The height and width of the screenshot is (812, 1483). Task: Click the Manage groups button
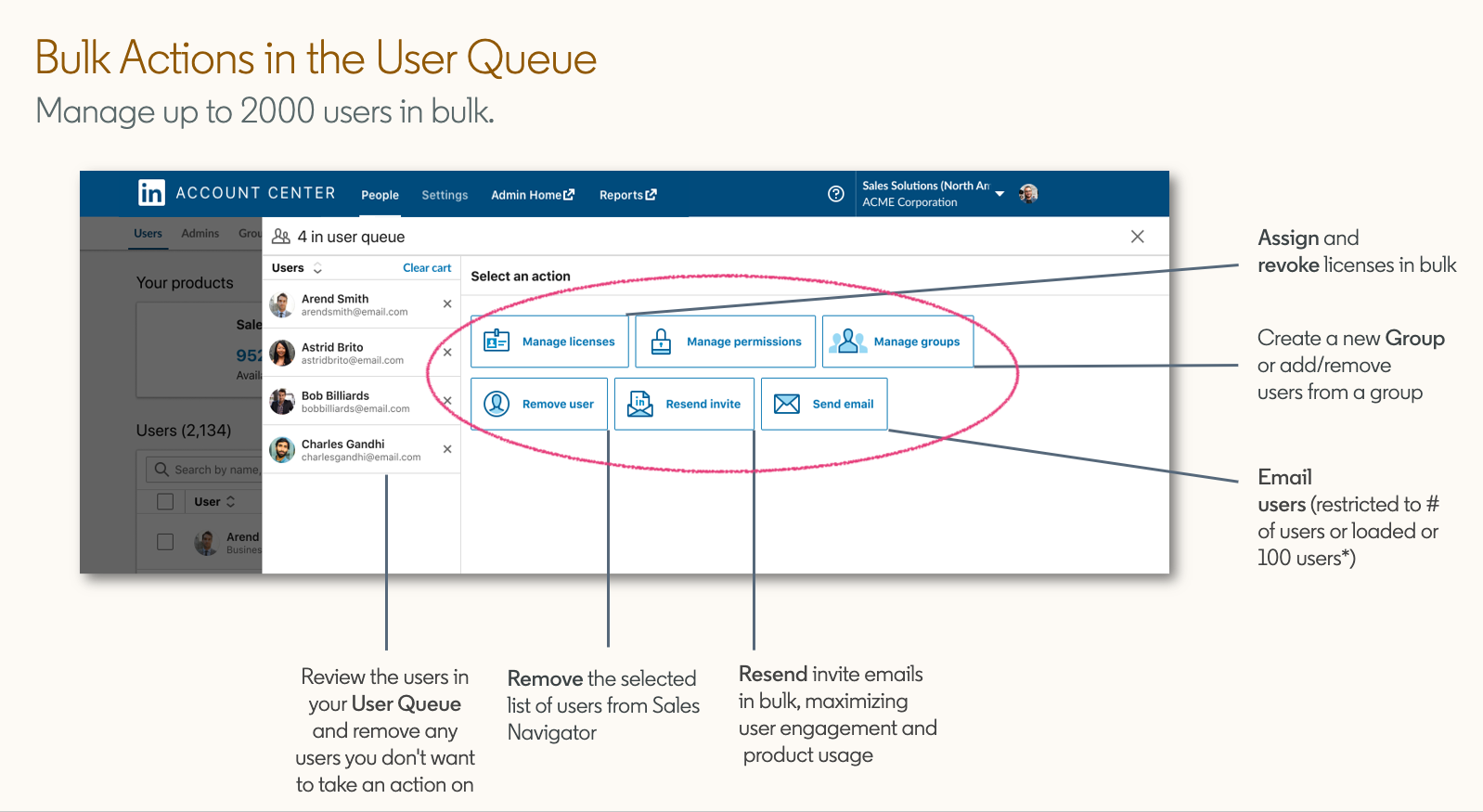pos(897,342)
